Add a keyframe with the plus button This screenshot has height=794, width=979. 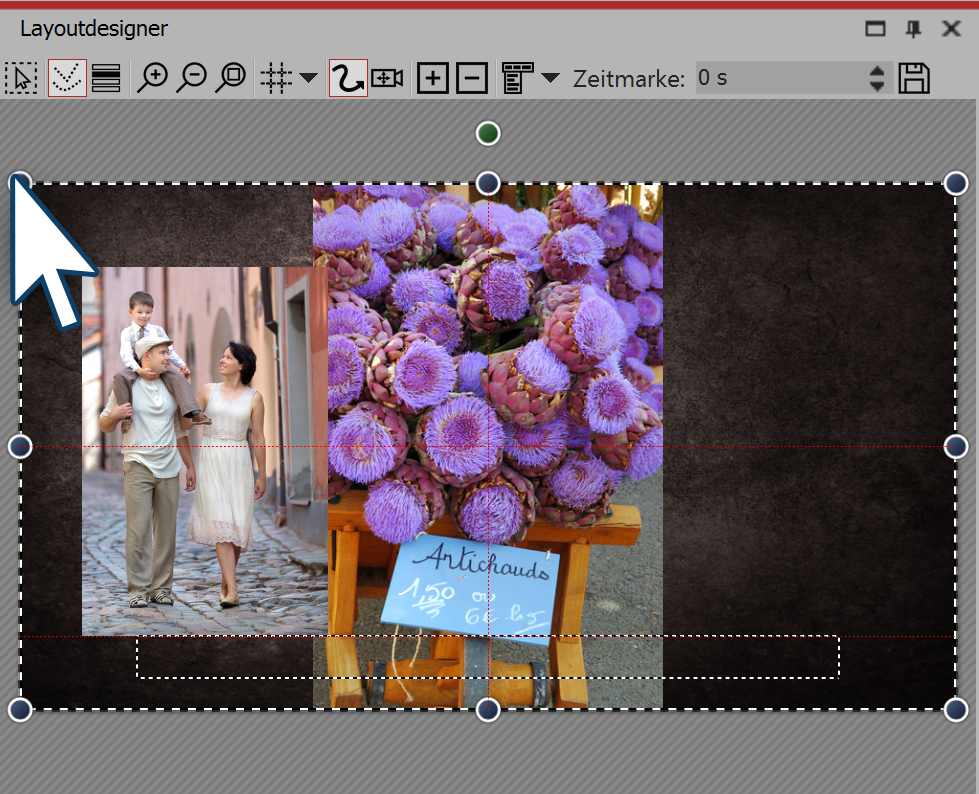433,77
